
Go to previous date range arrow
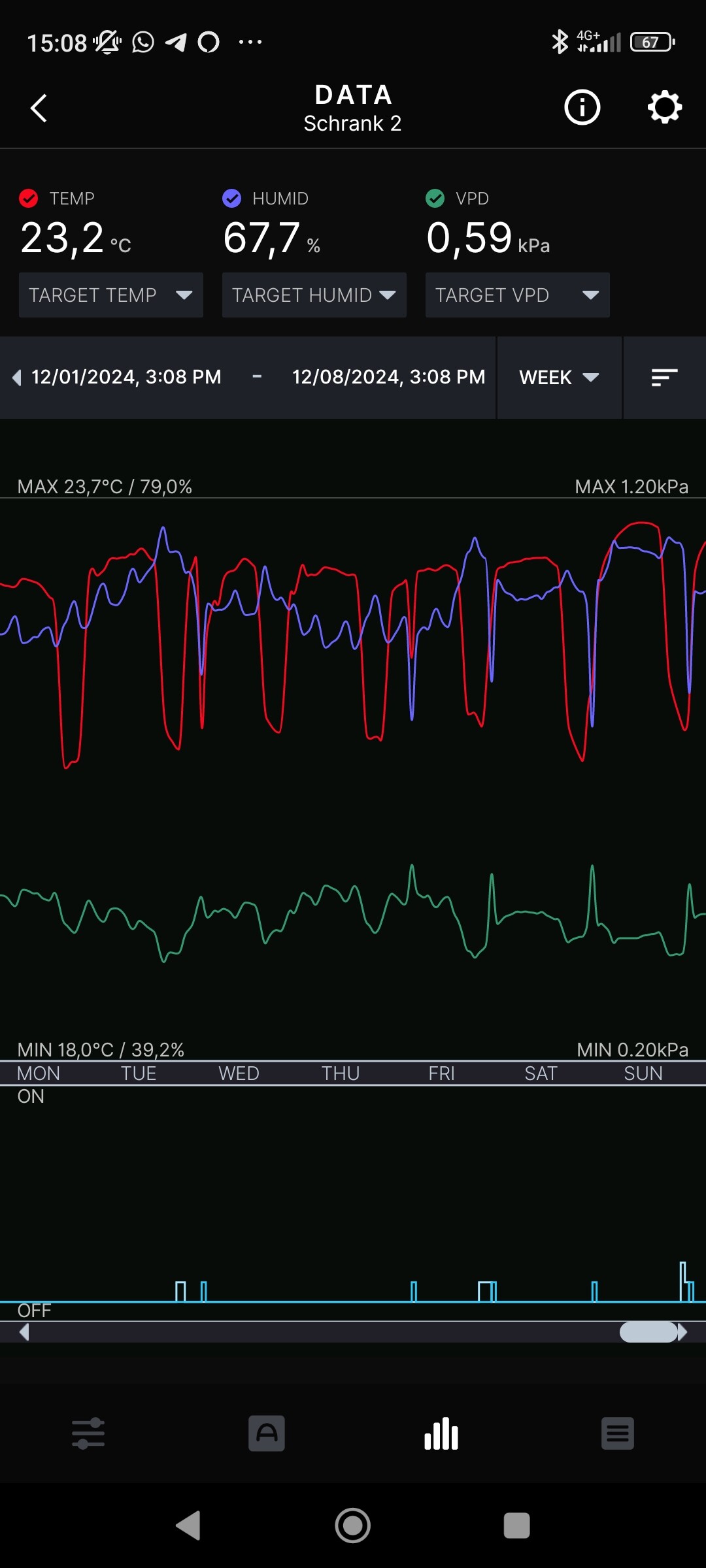16,378
